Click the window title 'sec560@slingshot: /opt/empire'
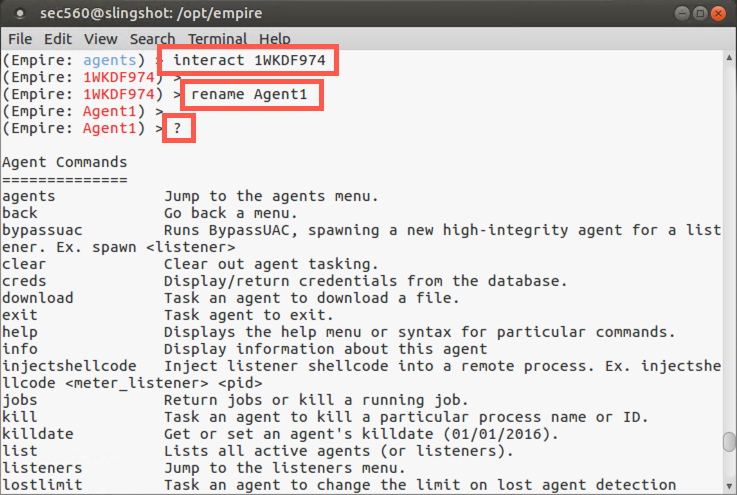The width and height of the screenshot is (737, 495). point(151,14)
